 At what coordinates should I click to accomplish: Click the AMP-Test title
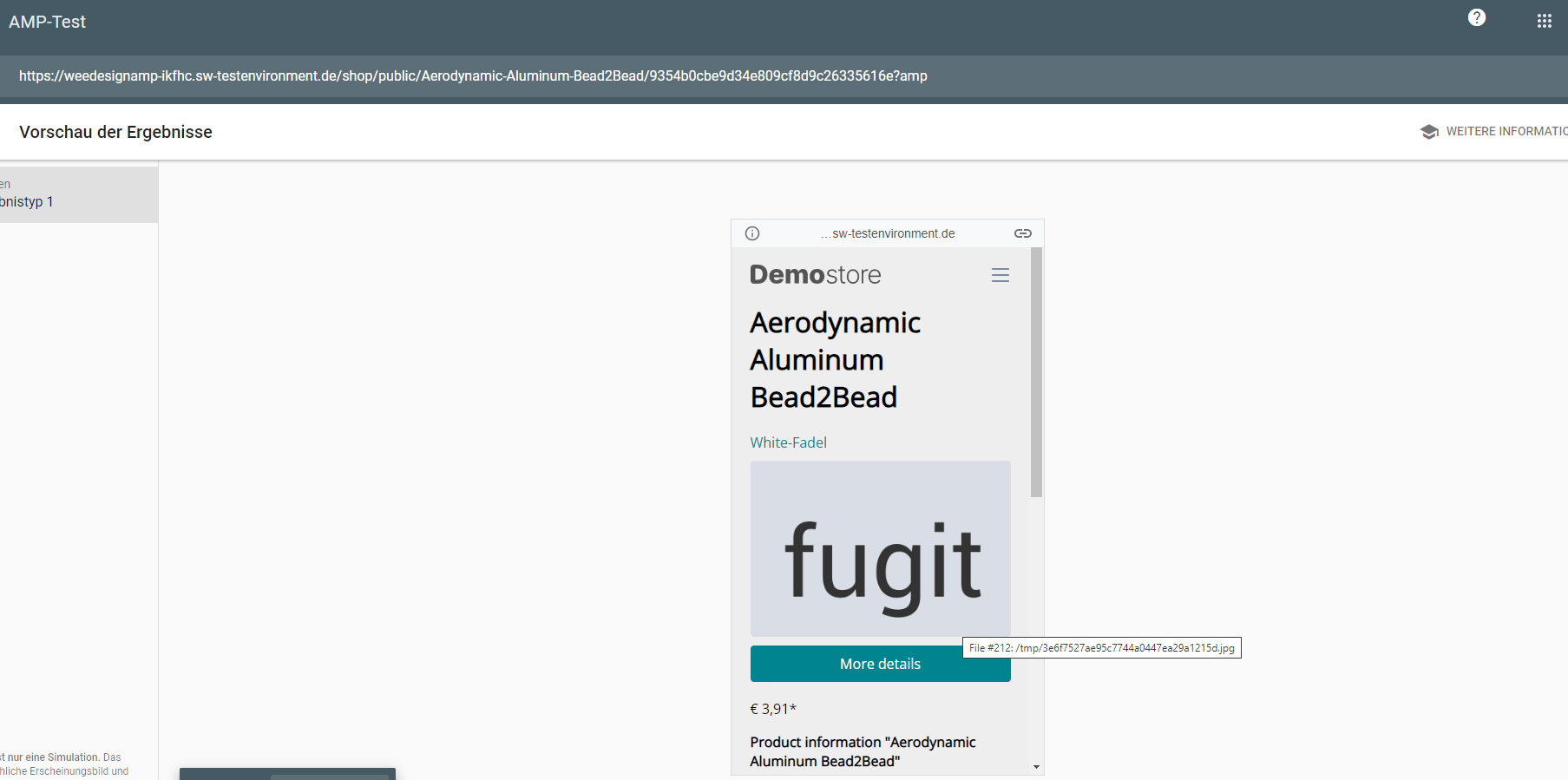47,22
